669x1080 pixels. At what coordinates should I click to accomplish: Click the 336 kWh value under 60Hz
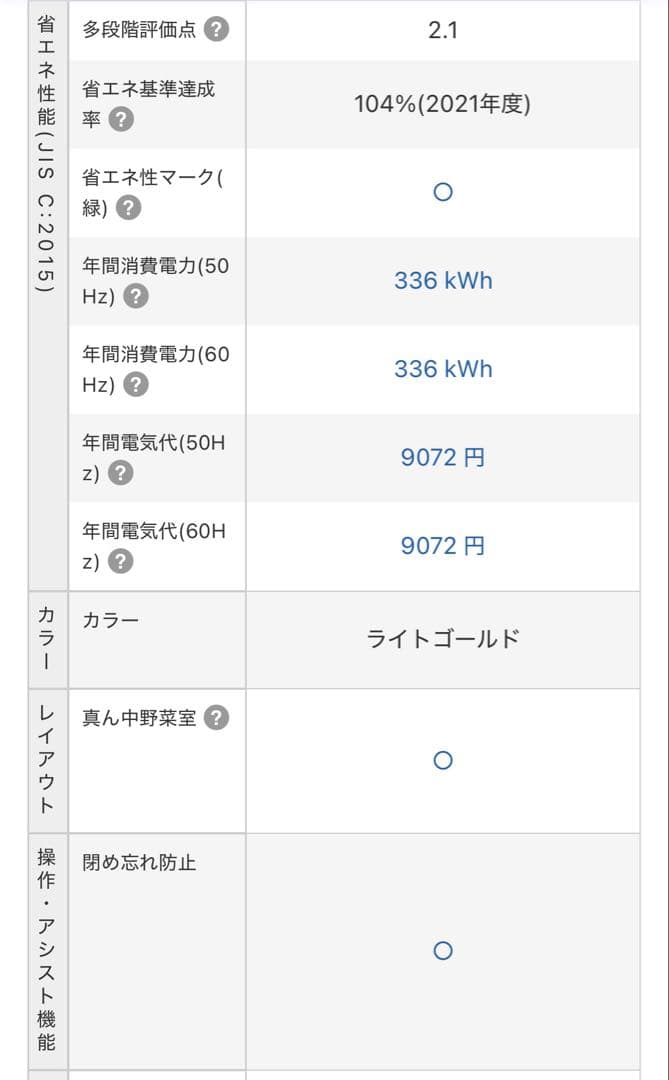[x=442, y=370]
